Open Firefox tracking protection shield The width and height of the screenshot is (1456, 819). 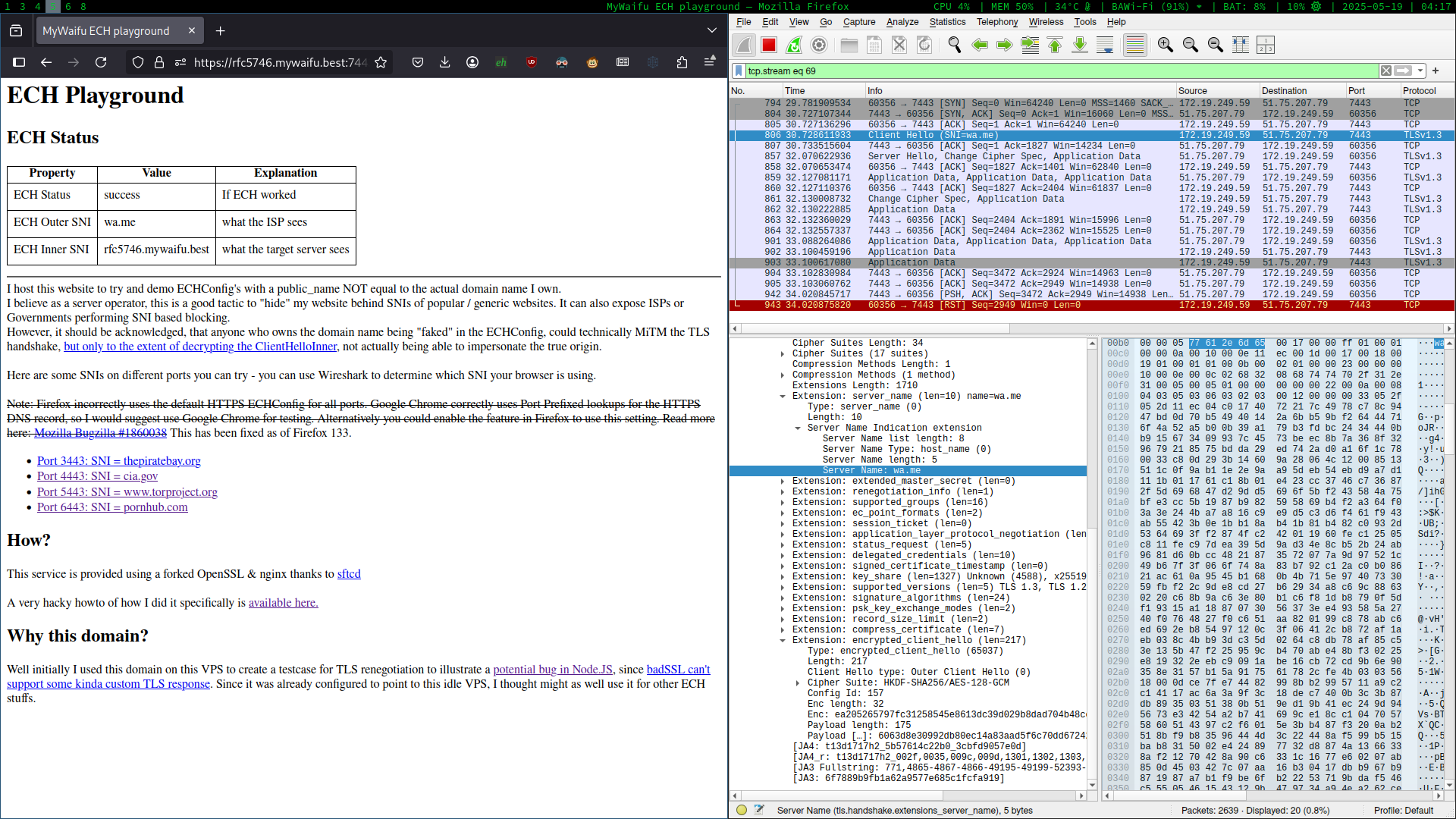[x=138, y=62]
